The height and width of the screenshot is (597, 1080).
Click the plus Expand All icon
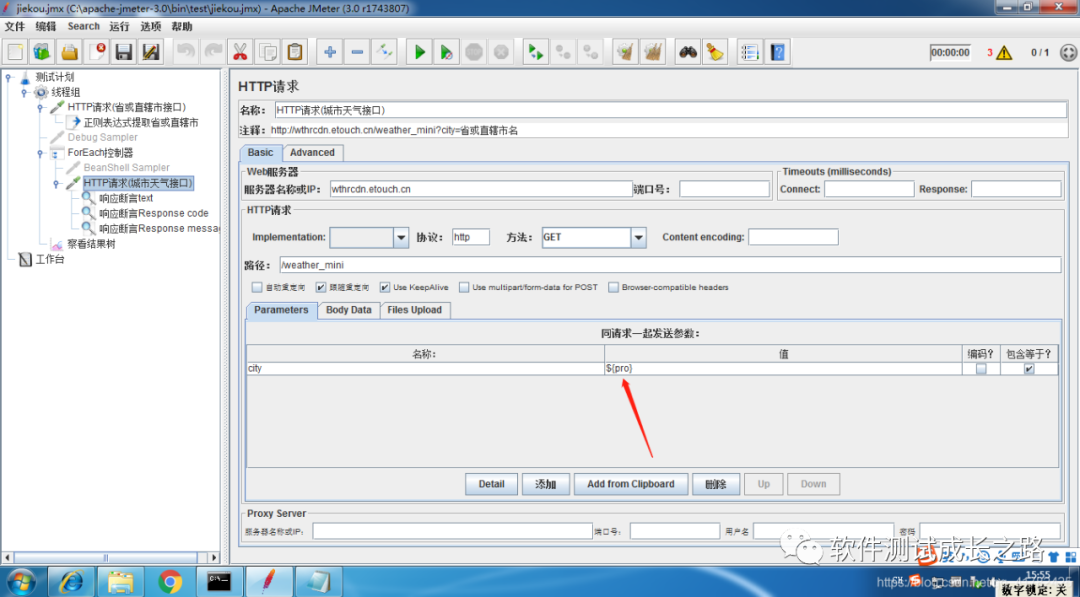pyautogui.click(x=330, y=52)
